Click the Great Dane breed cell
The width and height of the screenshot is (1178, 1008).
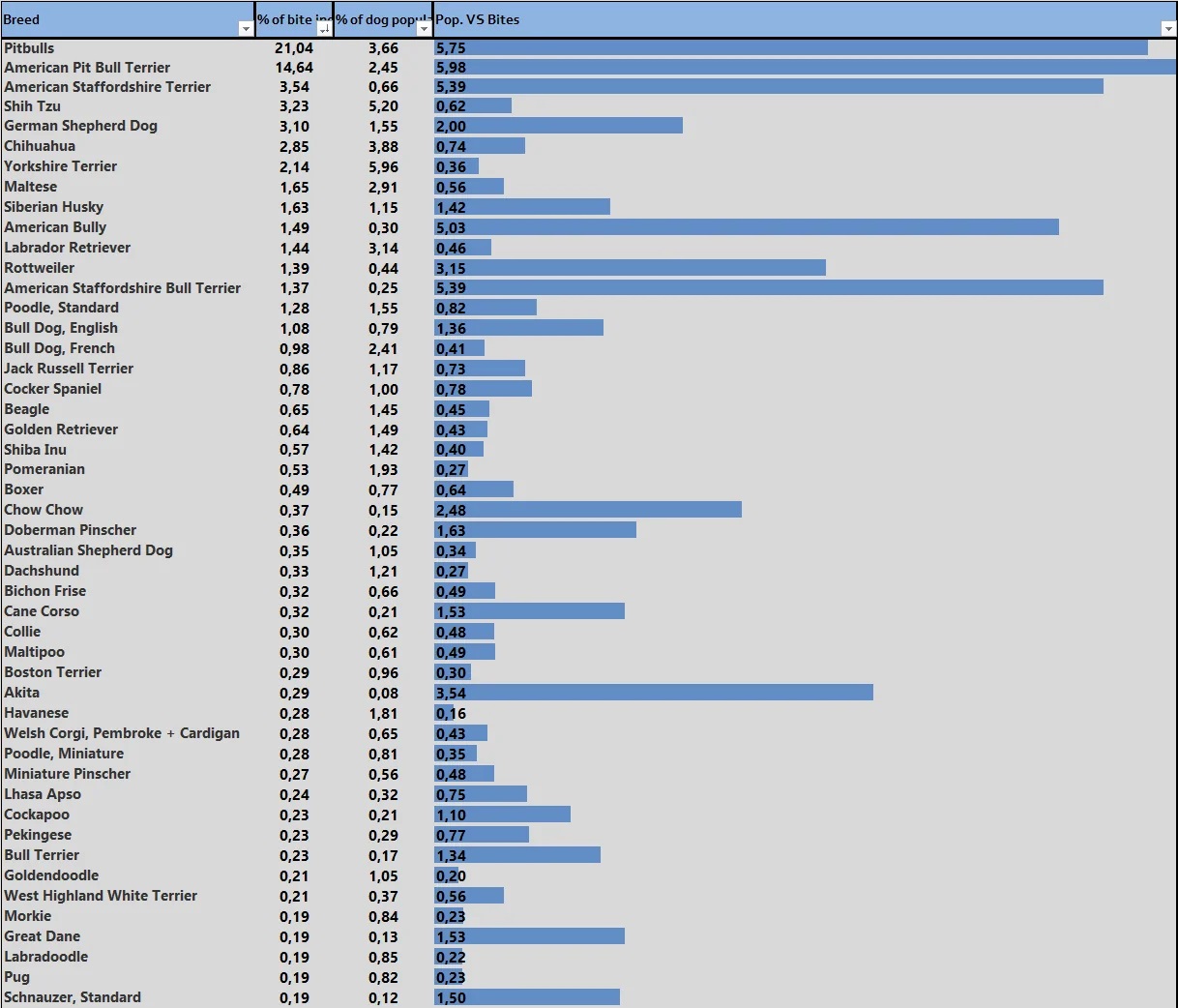42,936
